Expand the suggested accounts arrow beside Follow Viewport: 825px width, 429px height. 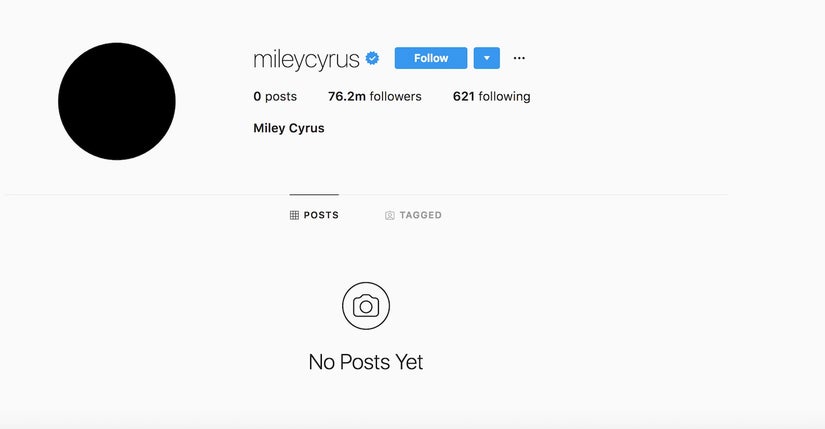click(x=487, y=58)
